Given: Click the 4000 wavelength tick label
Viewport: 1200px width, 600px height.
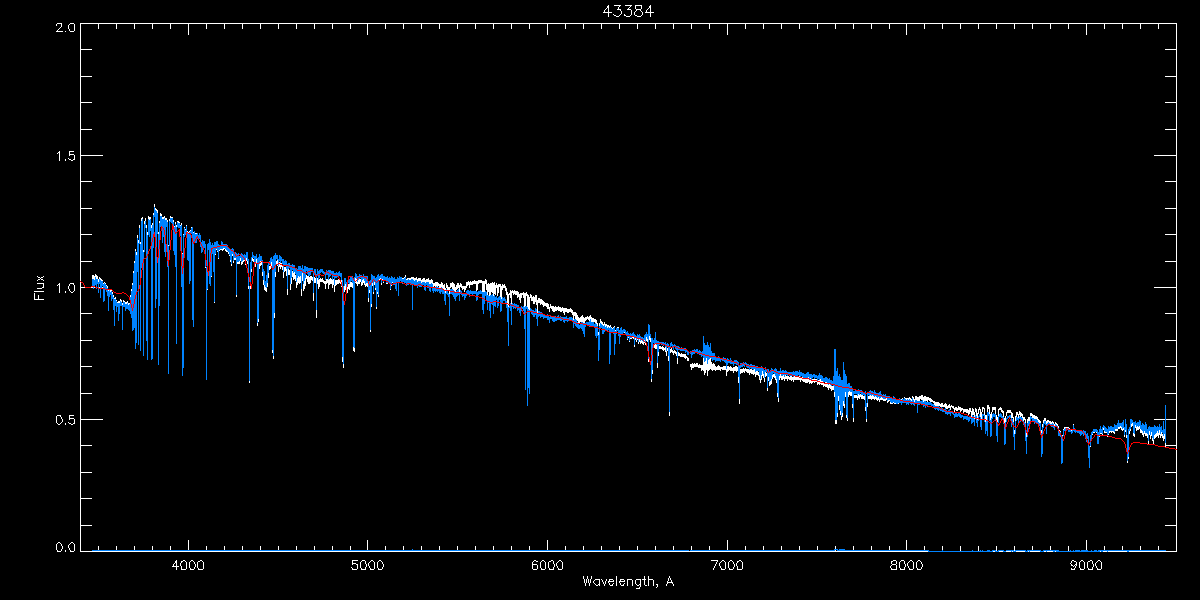Looking at the screenshot, I should point(188,566).
